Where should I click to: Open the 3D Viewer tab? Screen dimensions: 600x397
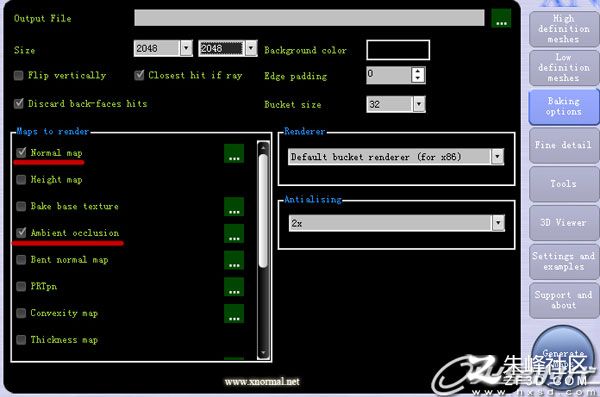tap(563, 223)
